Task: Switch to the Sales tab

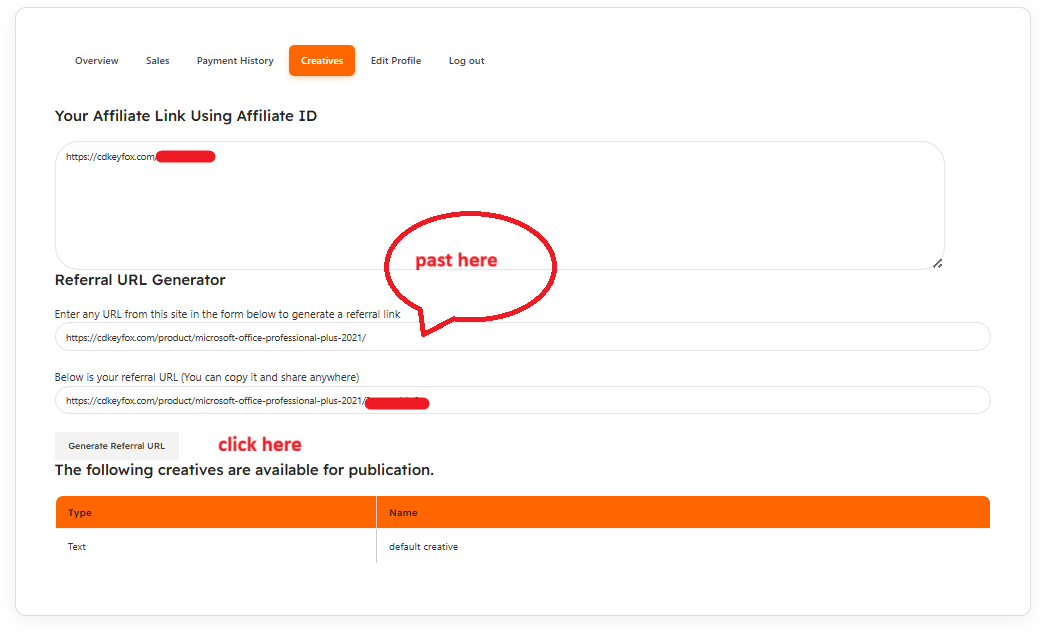Action: pyautogui.click(x=158, y=61)
